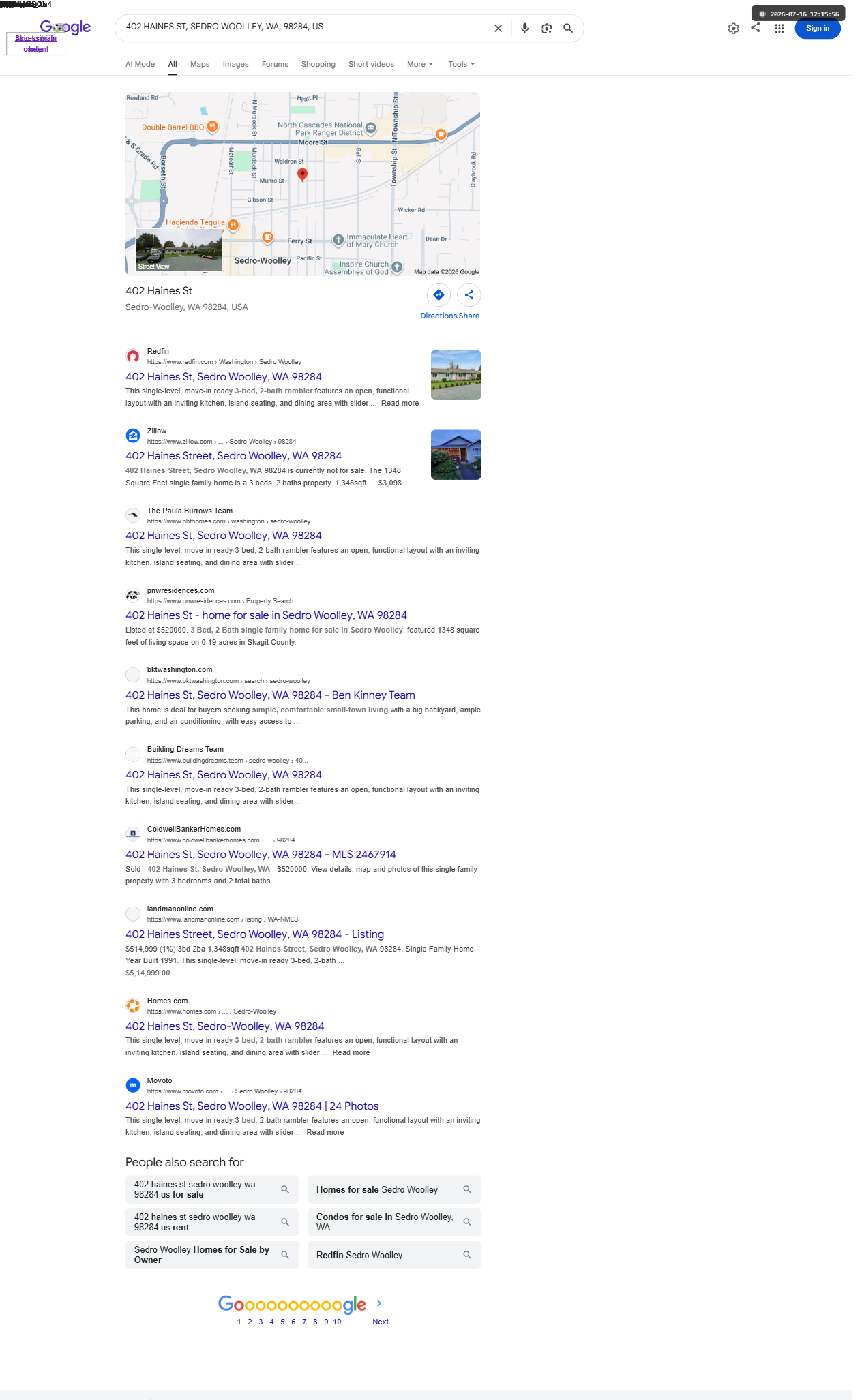This screenshot has width=862, height=1400.
Task: Click the Immaculate Heart of Mary Church marker
Action: [x=338, y=240]
